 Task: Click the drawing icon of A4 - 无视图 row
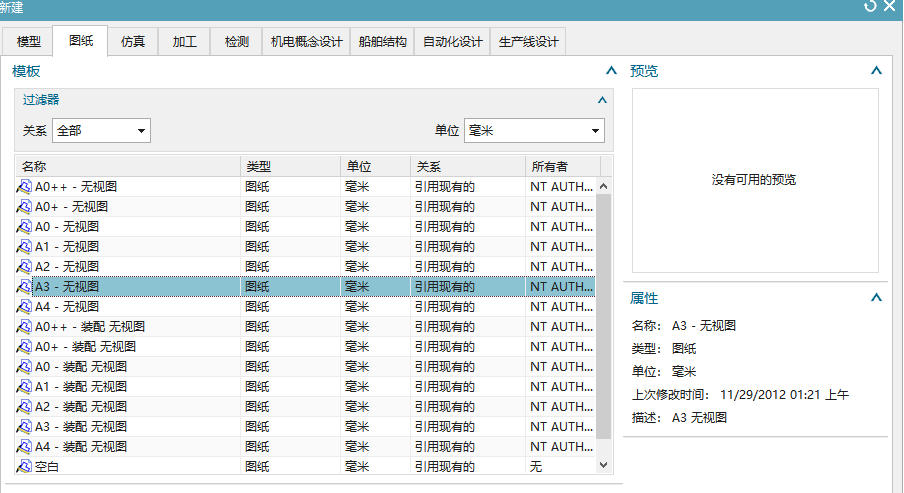24,307
